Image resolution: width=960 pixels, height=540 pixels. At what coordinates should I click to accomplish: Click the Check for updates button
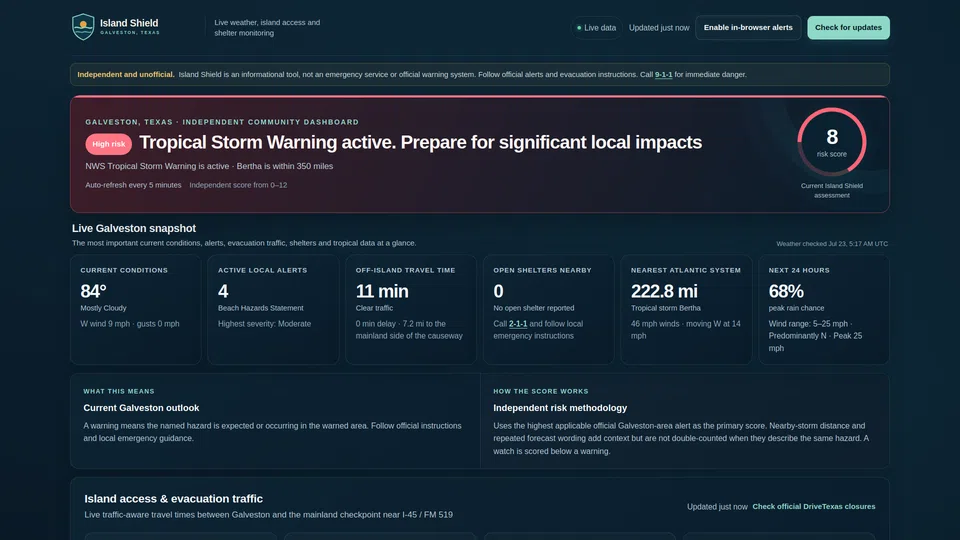pos(848,28)
